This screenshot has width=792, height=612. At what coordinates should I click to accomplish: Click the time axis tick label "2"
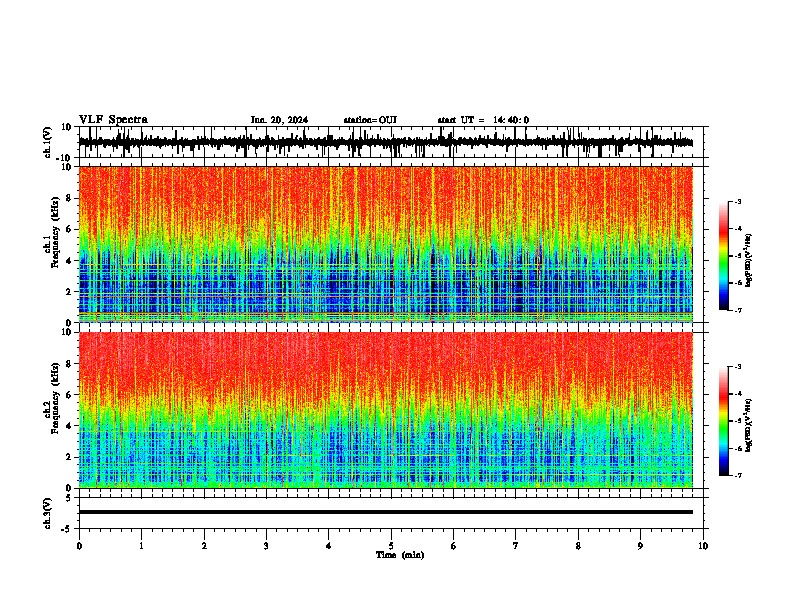click(204, 546)
